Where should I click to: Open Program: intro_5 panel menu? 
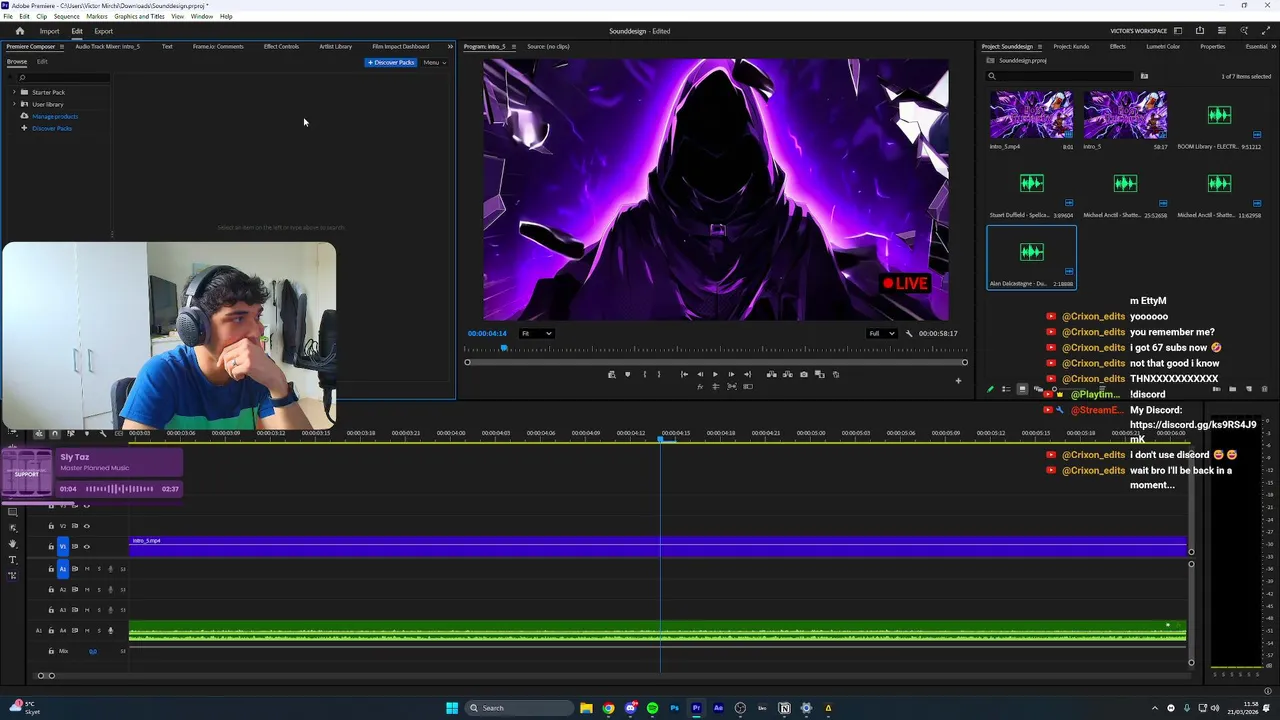(514, 46)
